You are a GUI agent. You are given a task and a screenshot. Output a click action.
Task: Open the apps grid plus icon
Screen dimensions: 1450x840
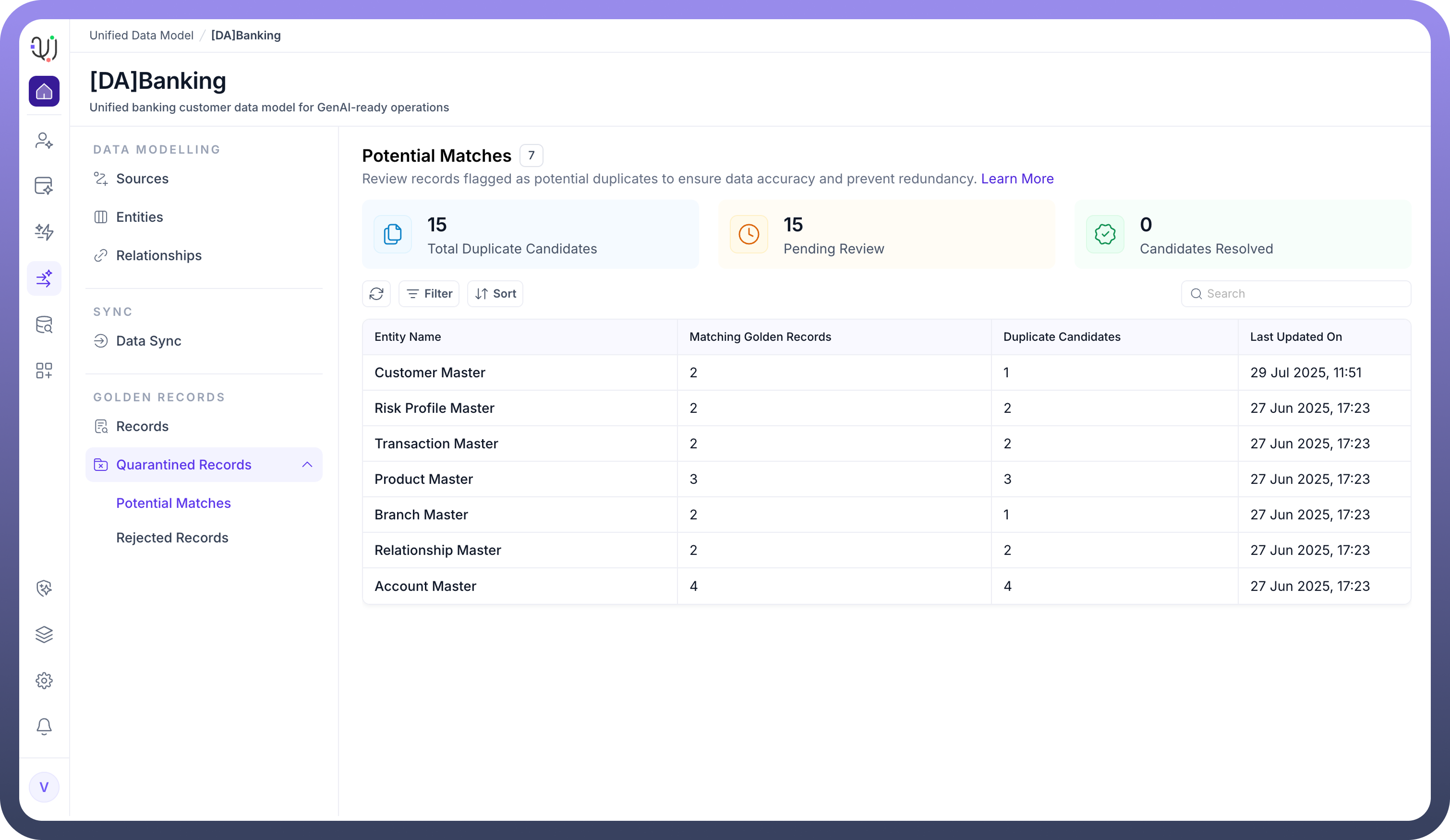(44, 371)
